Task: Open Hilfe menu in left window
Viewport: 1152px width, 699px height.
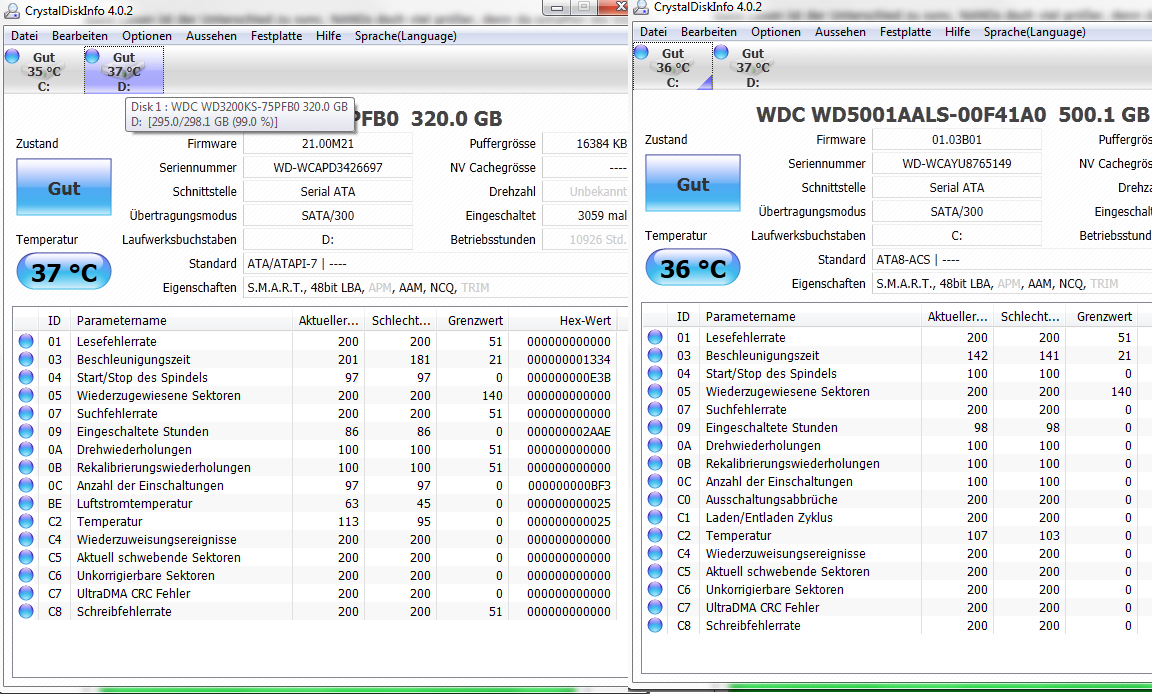Action: coord(328,35)
